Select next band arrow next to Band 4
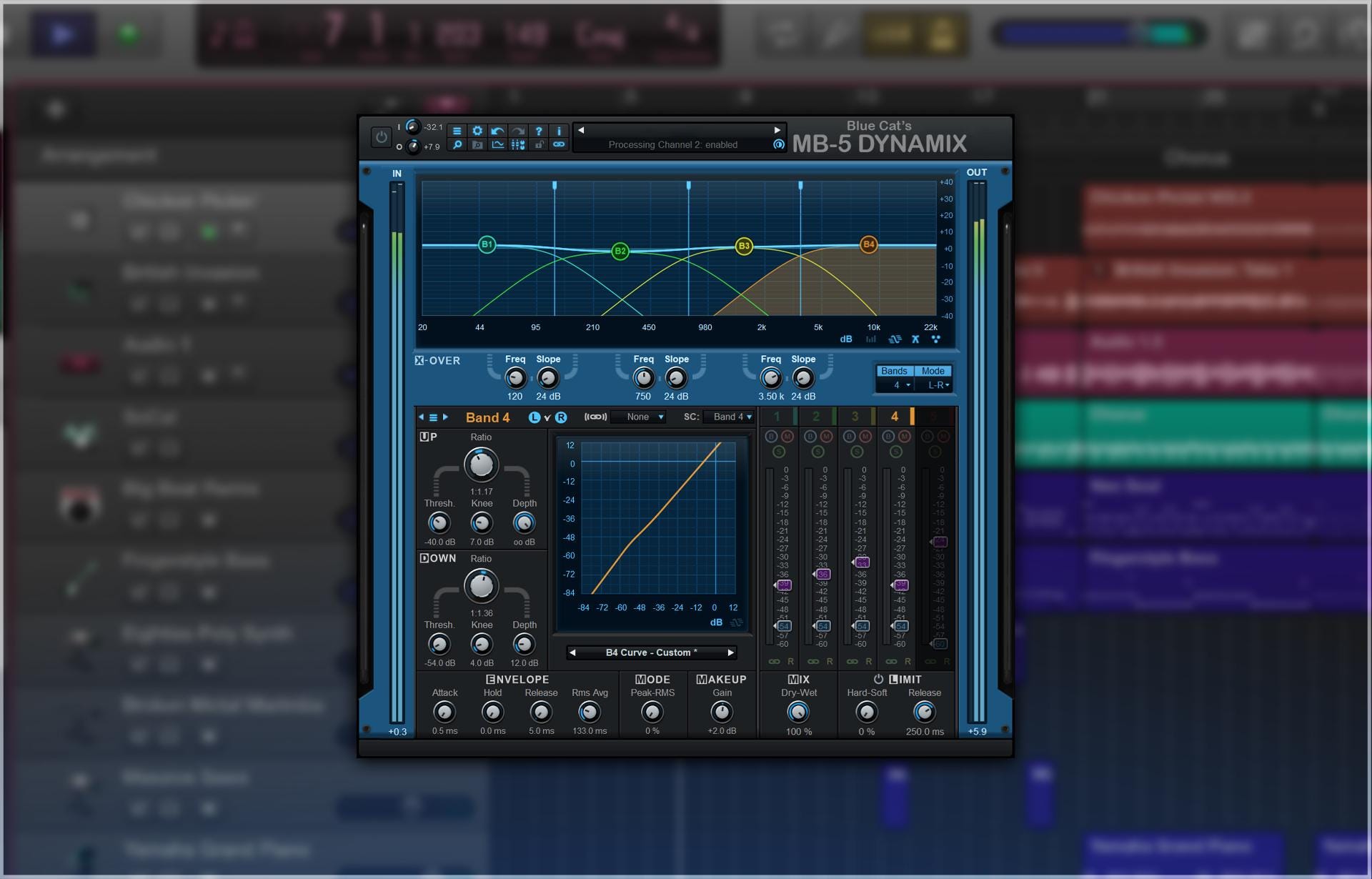 445,417
